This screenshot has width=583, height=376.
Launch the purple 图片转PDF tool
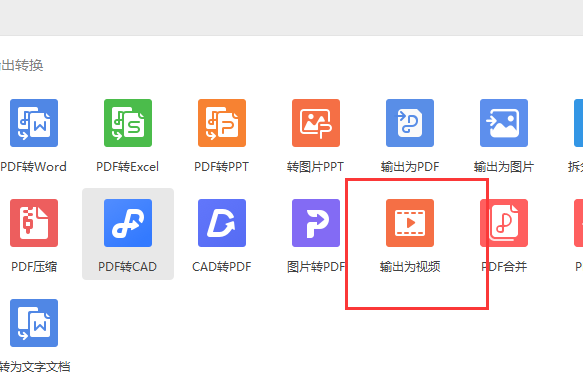tap(316, 223)
